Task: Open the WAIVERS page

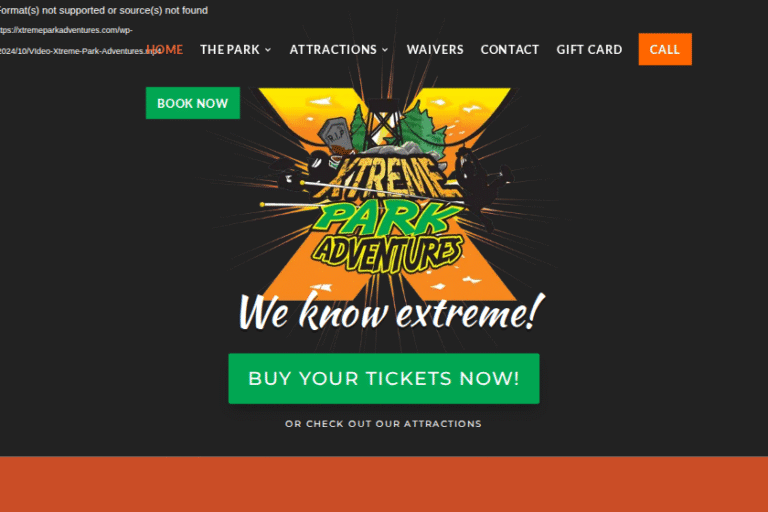Action: (x=435, y=49)
